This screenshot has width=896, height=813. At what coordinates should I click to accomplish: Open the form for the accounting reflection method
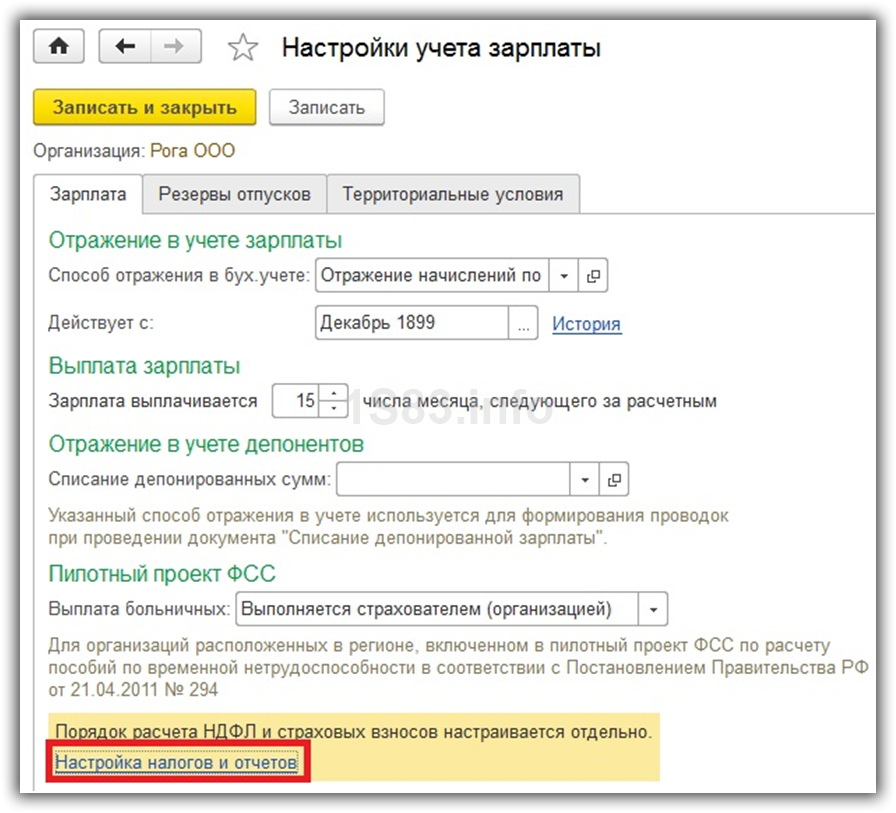pos(594,276)
